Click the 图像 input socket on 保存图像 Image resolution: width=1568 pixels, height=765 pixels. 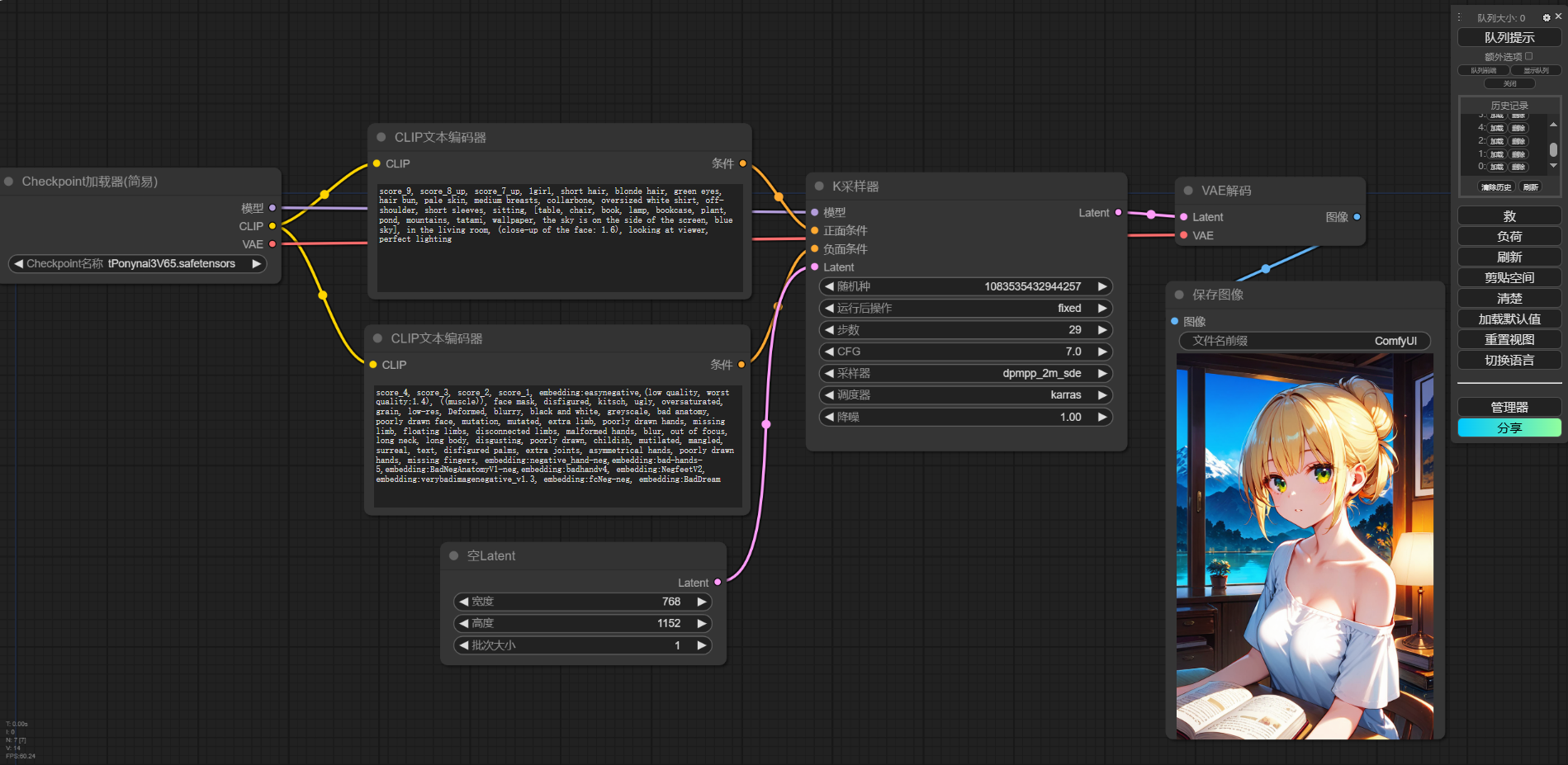click(1175, 321)
